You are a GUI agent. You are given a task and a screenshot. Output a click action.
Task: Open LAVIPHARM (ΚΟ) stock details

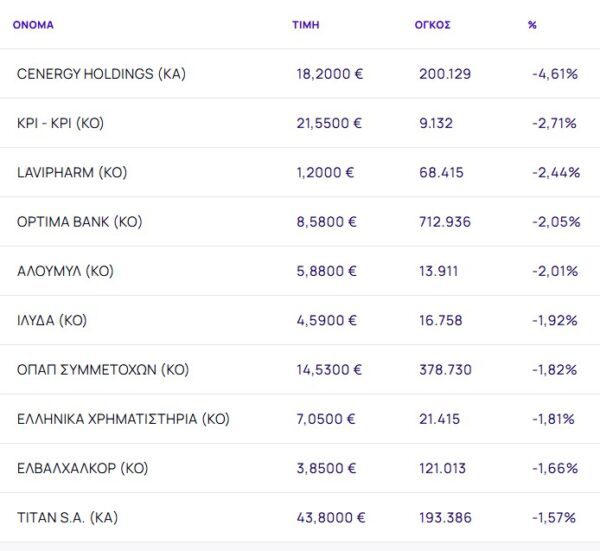point(72,172)
